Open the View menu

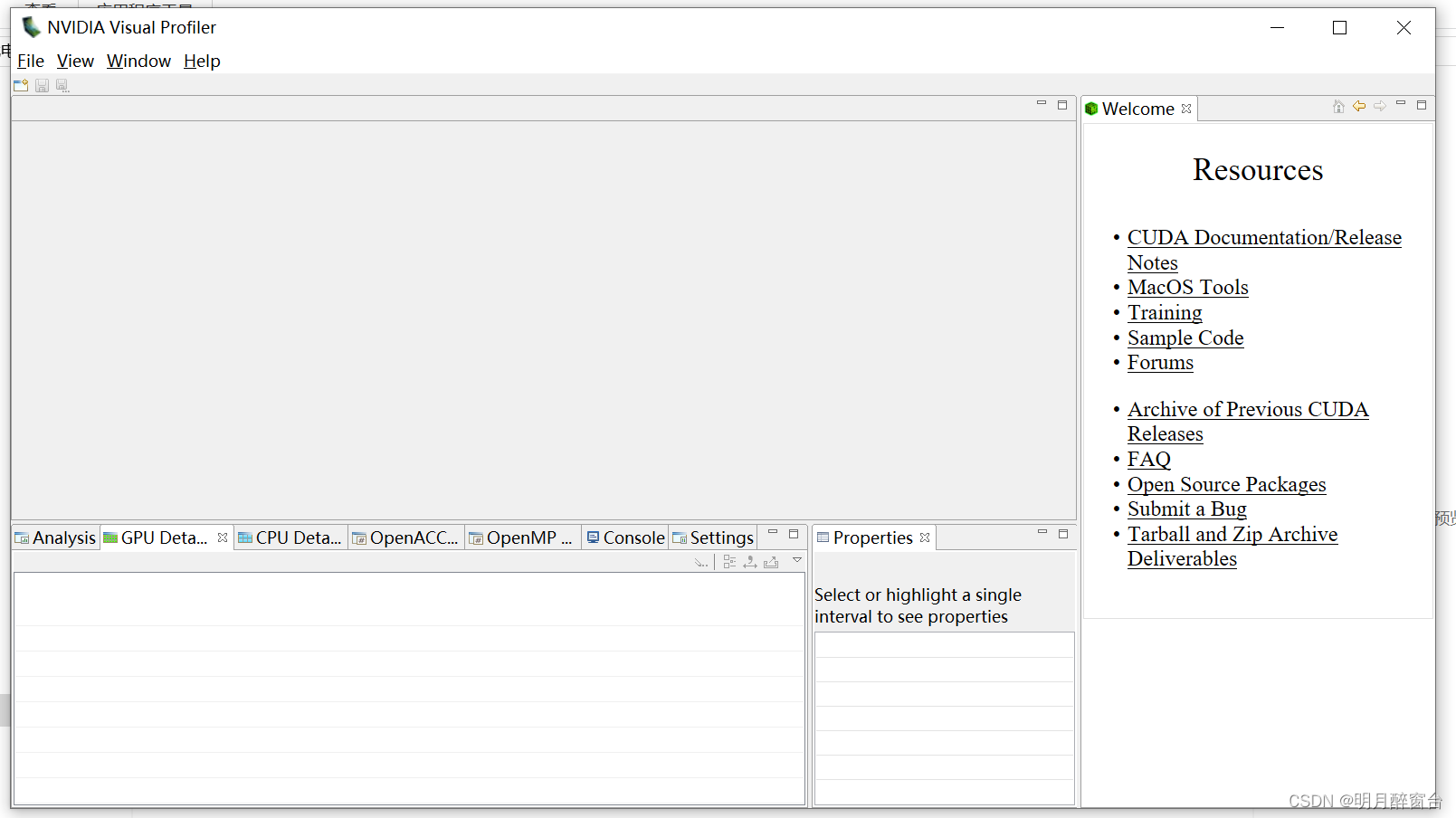pos(75,61)
